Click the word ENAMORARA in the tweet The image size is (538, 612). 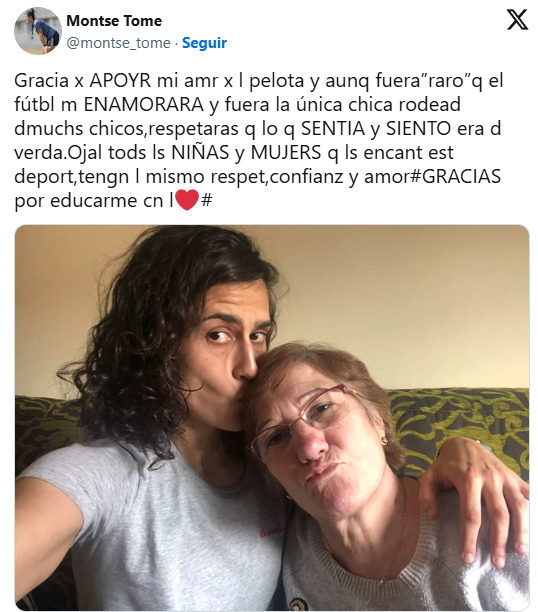[x=144, y=105]
